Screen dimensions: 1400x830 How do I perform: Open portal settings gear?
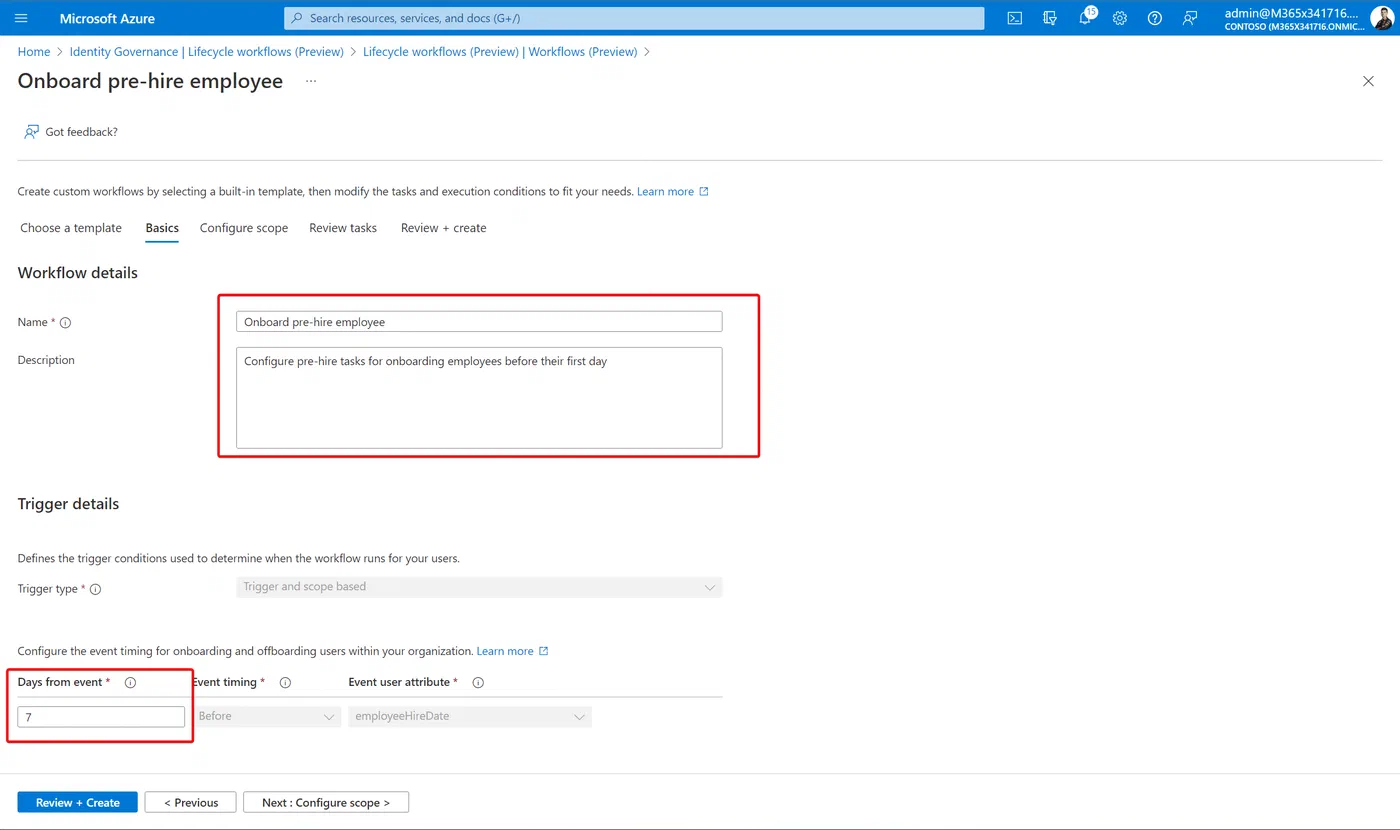(x=1120, y=18)
